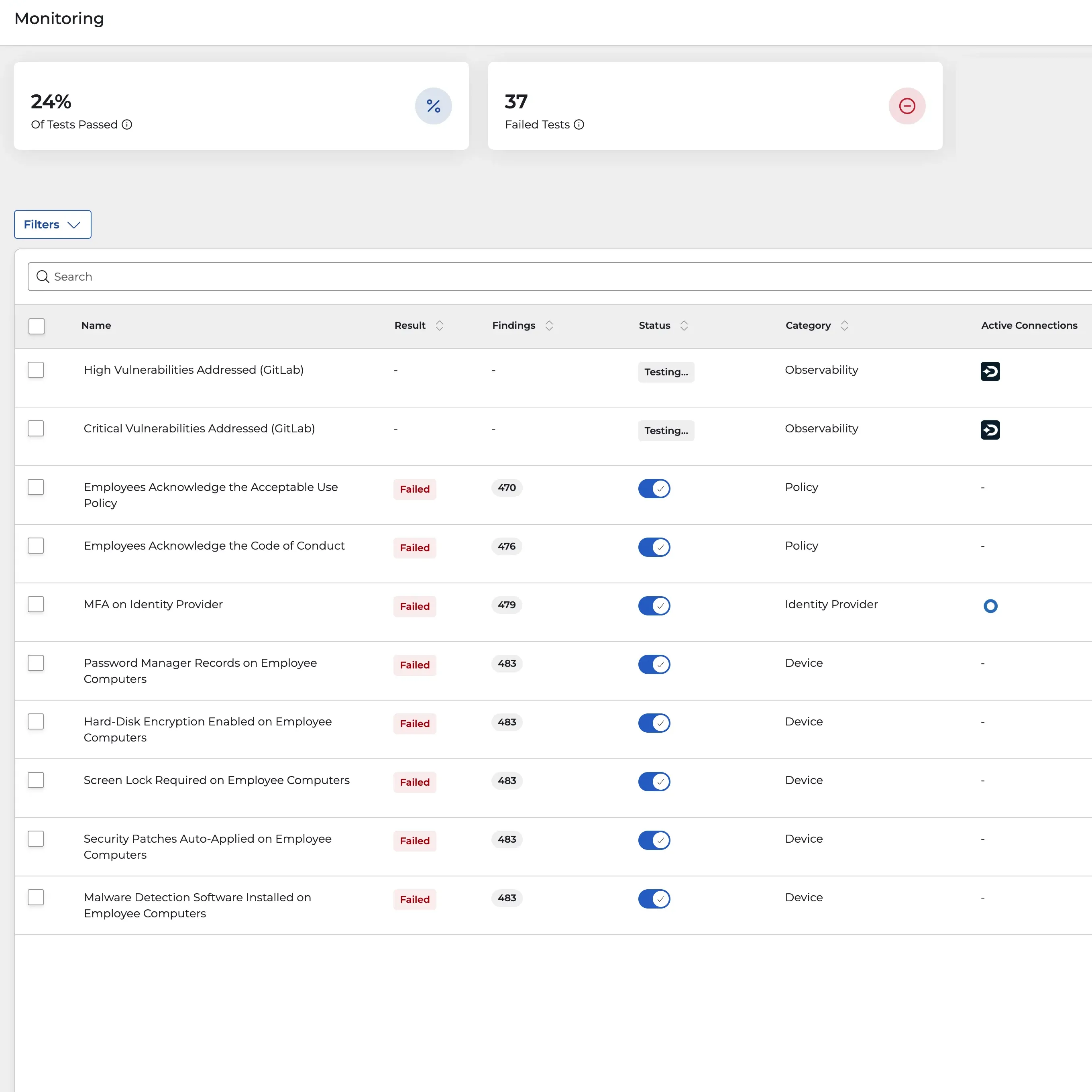Screen dimensions: 1092x1092
Task: Open the Filters dropdown
Action: point(53,224)
